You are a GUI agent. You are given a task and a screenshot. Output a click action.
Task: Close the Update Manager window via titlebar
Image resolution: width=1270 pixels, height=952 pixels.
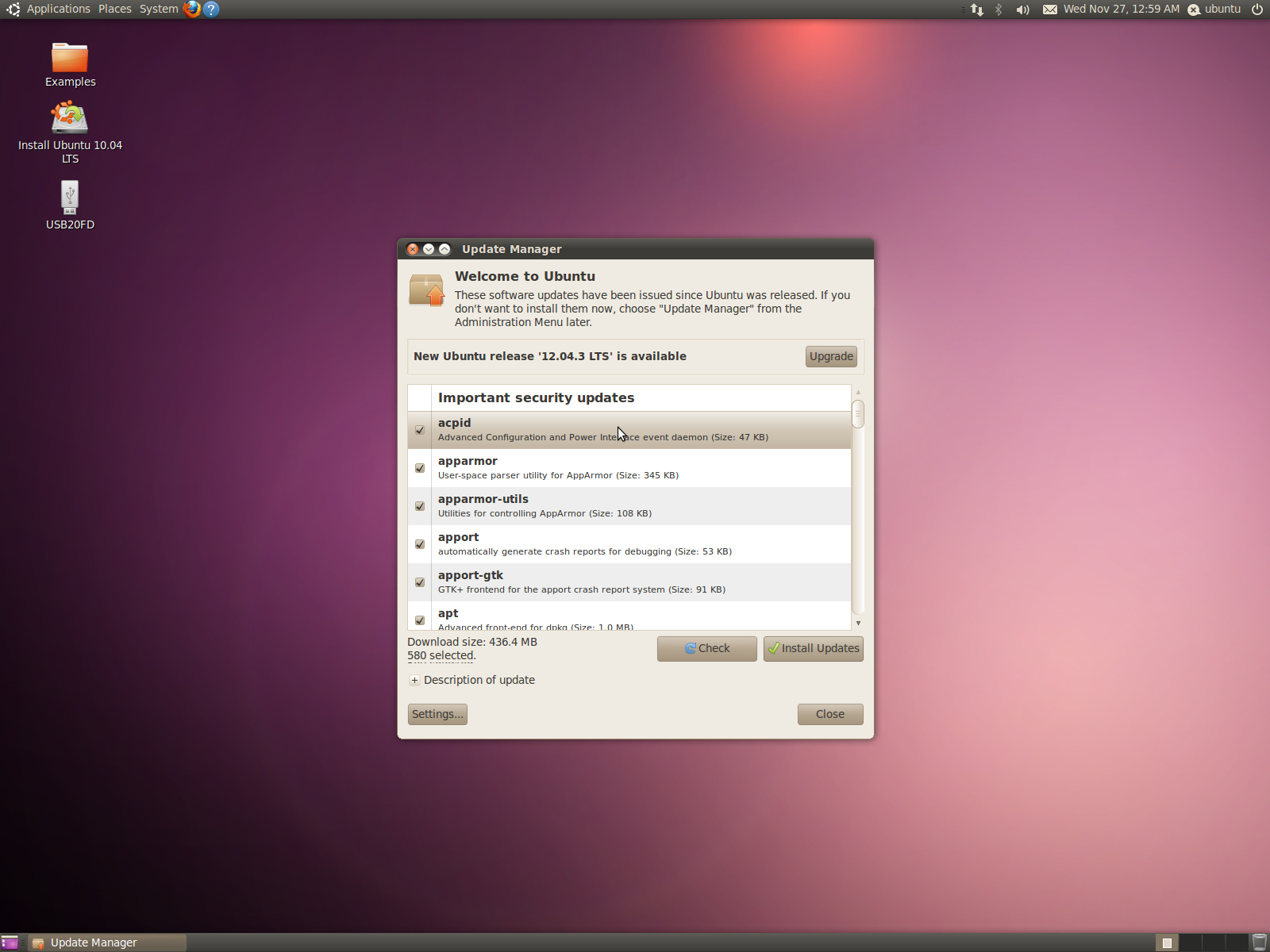pos(413,249)
